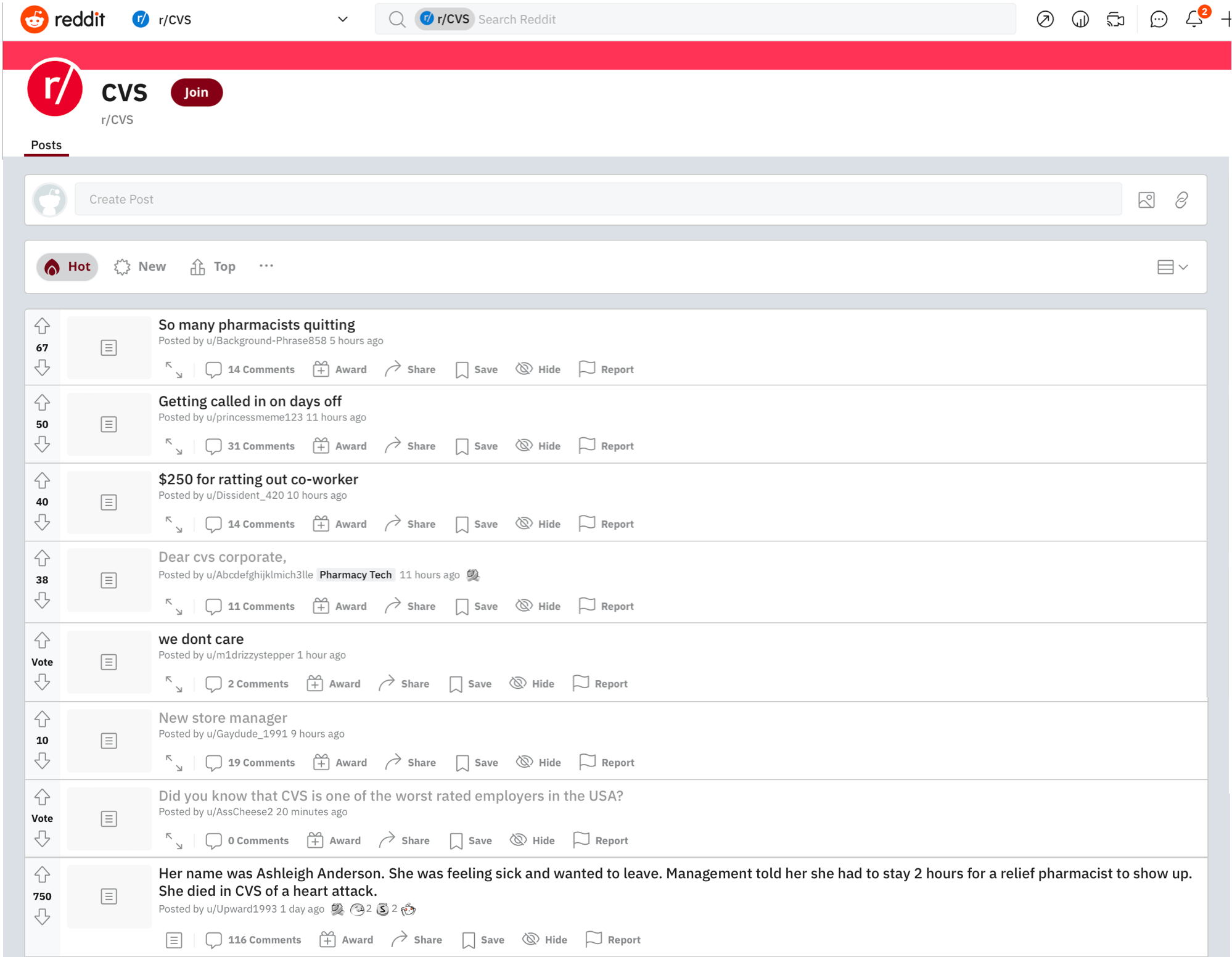Downvote '$250 for ratting out co-worker'
This screenshot has width=1232, height=957.
(42, 523)
